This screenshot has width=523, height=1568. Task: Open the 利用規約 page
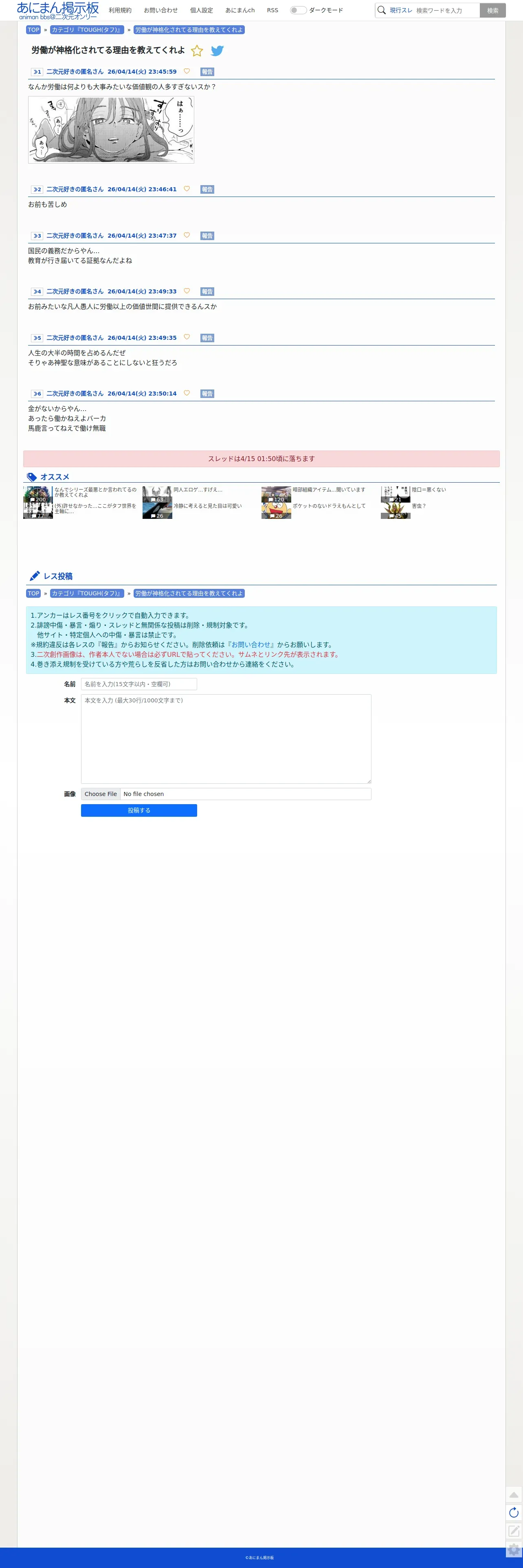(120, 10)
